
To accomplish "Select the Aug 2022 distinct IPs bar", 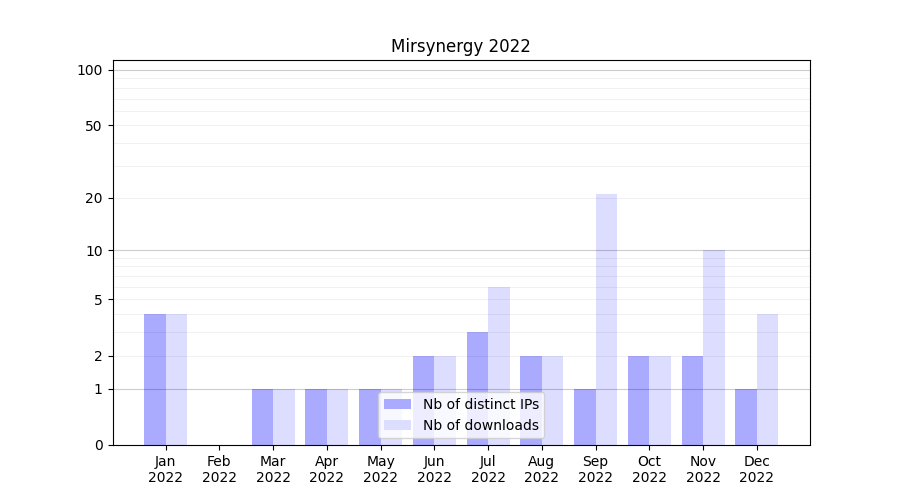I will pyautogui.click(x=531, y=400).
